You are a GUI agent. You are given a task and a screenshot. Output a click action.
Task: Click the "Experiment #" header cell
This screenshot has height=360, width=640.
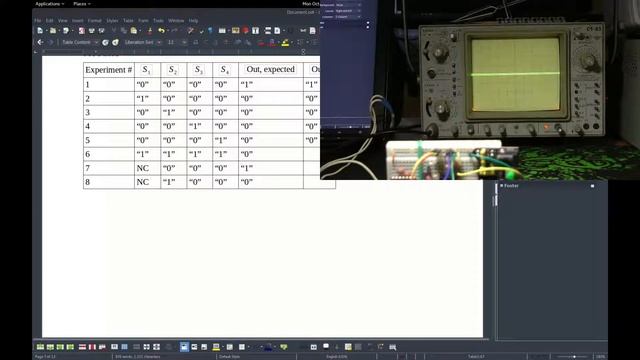click(109, 70)
